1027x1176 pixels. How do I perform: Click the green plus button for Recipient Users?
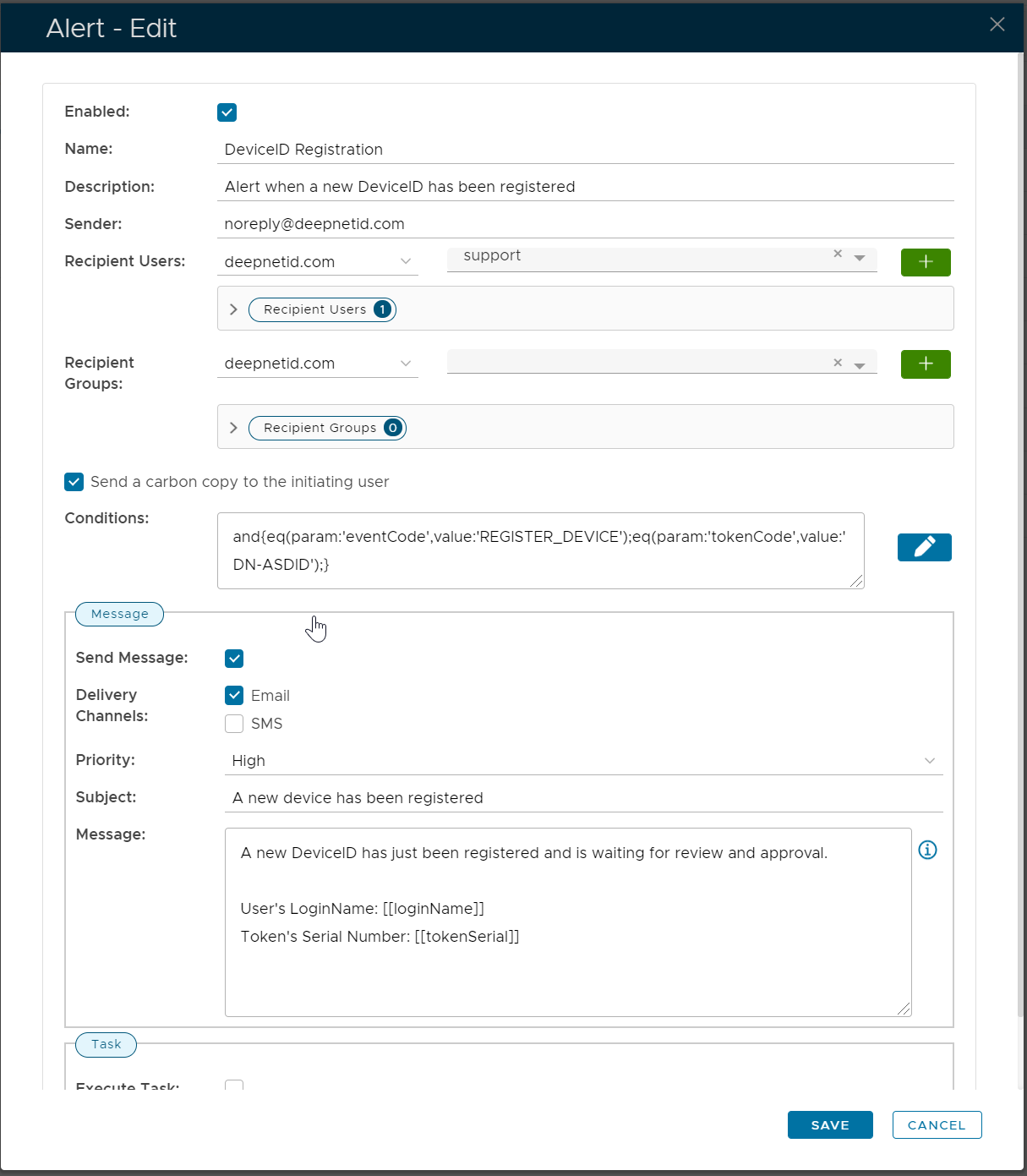[925, 262]
